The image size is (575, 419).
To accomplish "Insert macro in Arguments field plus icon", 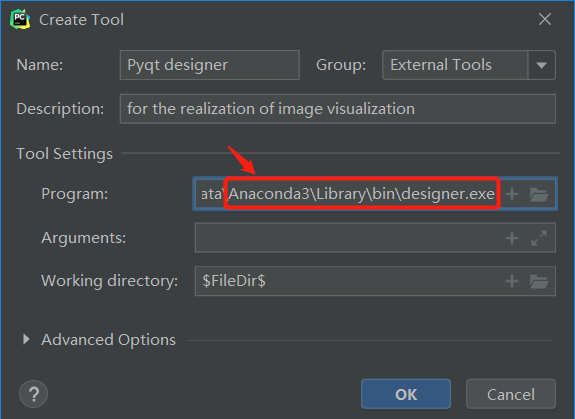I will (x=512, y=238).
